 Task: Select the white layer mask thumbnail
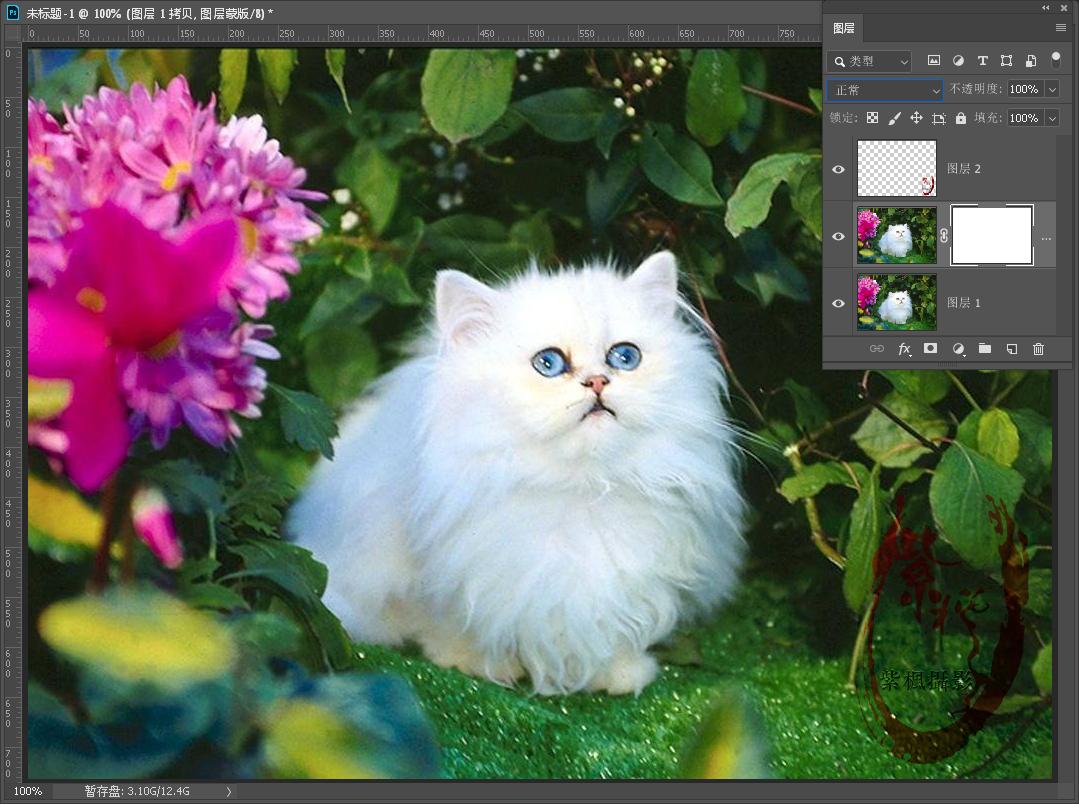click(x=991, y=236)
